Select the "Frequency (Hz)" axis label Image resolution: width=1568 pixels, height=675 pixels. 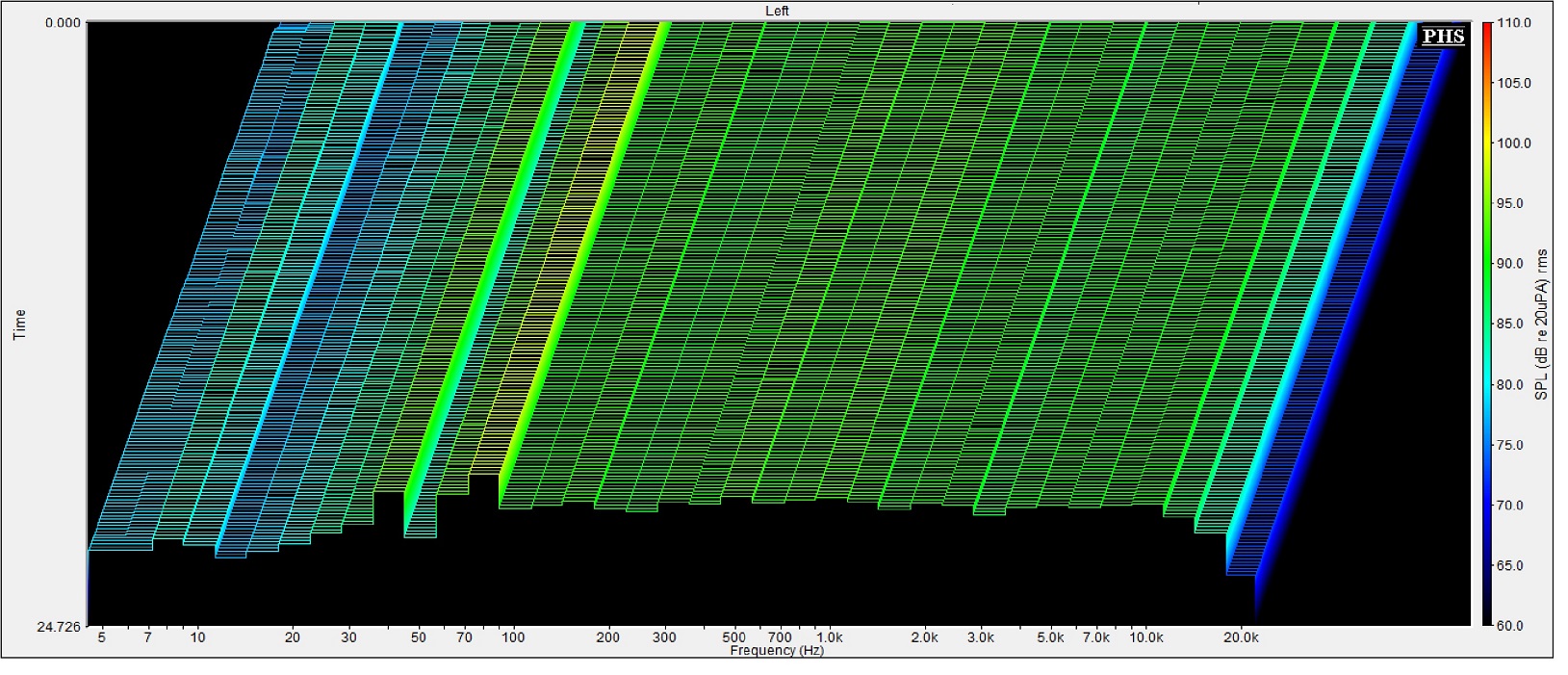coord(776,651)
